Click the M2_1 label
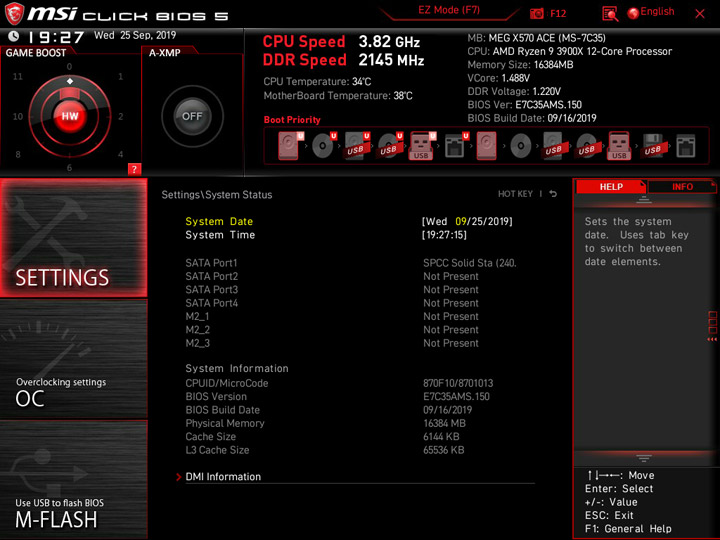Screen dimensions: 720x540 point(197,316)
